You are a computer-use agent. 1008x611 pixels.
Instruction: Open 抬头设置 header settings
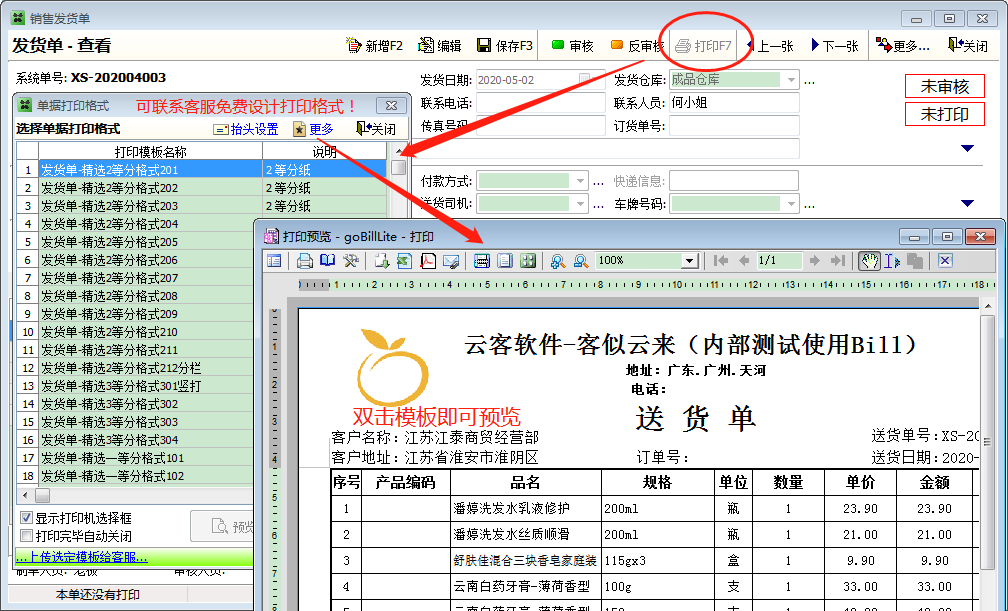coord(246,129)
